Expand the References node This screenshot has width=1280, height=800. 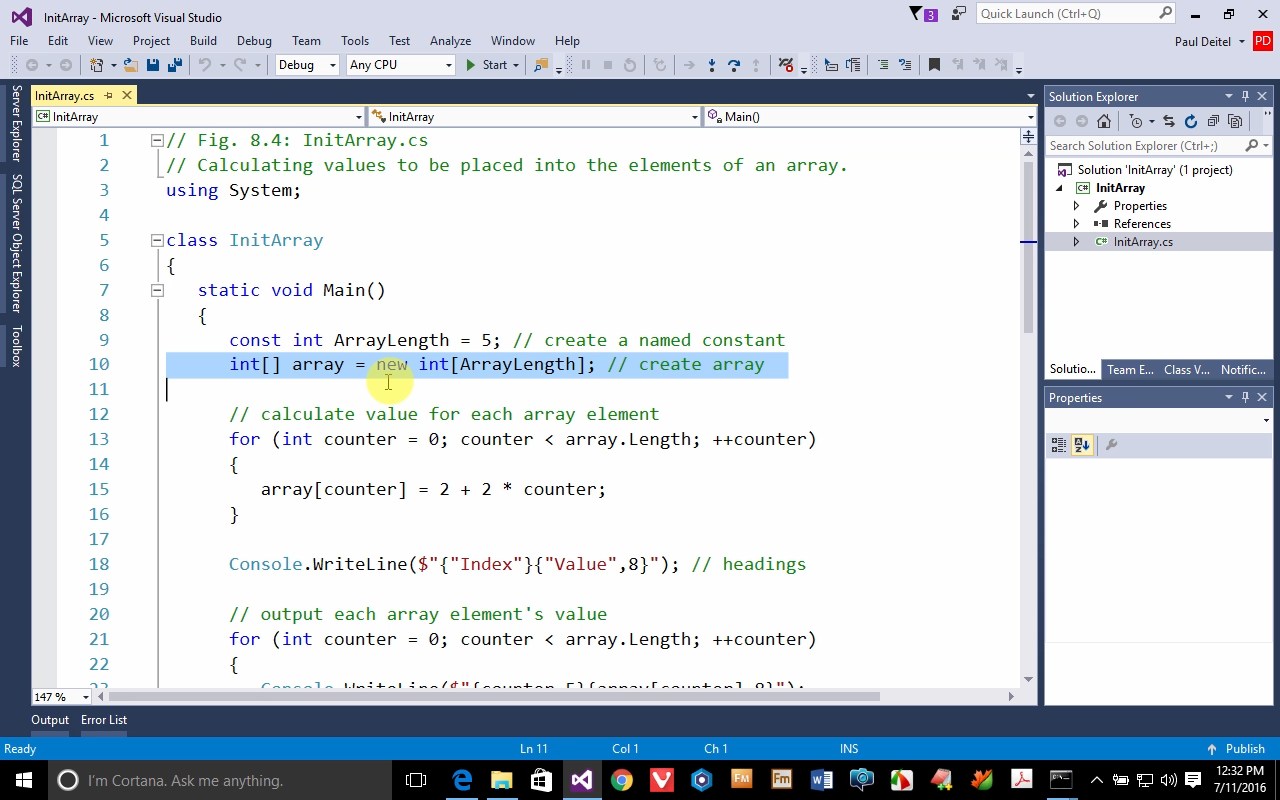pyautogui.click(x=1076, y=224)
